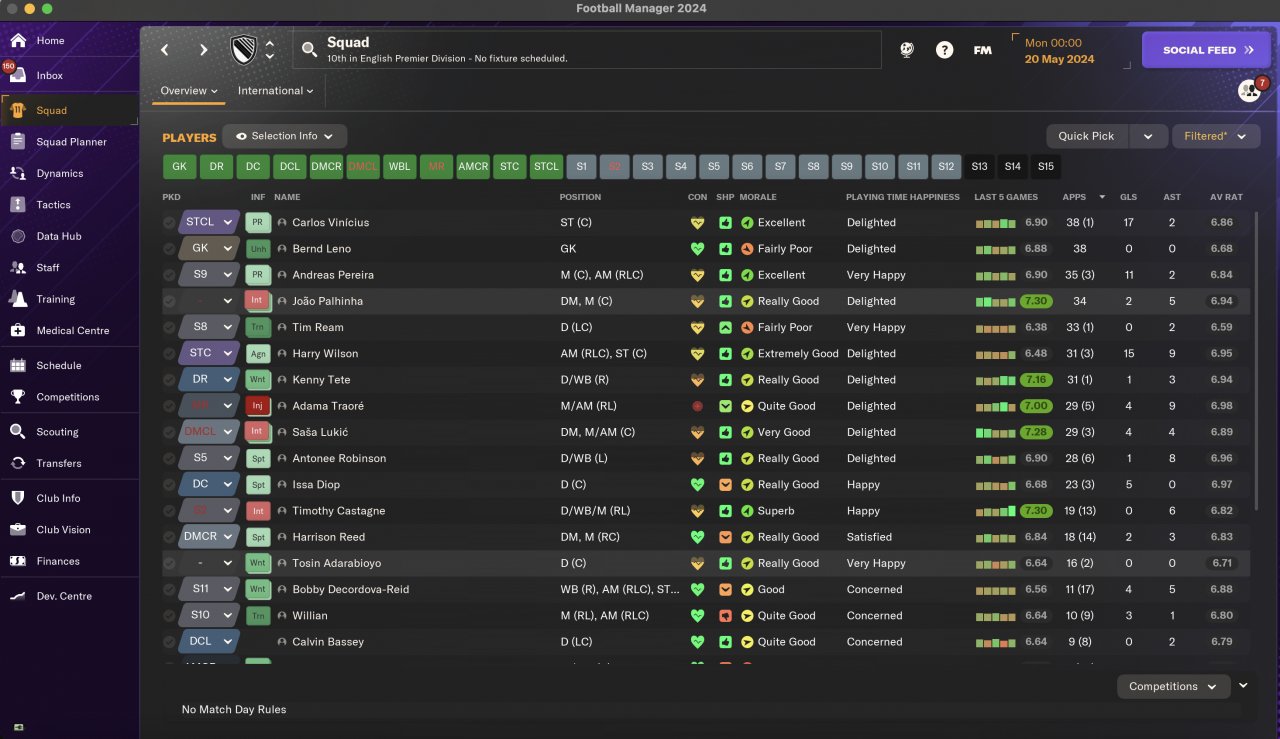Open the Scouting magnifier icon
The width and height of the screenshot is (1280, 739).
18,432
